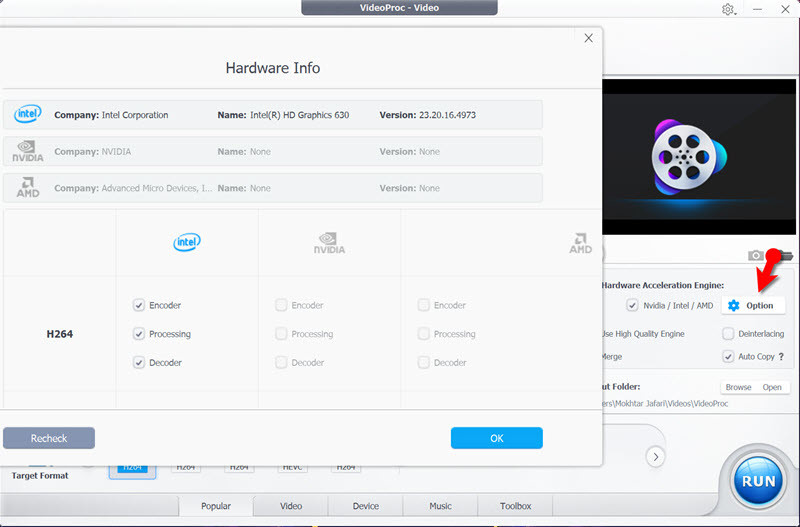Click the snapshot camera icon
Image resolution: width=800 pixels, height=527 pixels.
pos(757,256)
